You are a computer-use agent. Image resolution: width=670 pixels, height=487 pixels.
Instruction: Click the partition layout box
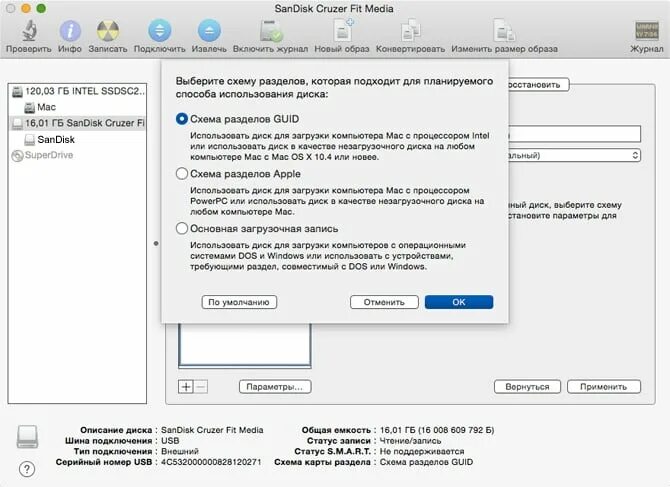tap(245, 345)
